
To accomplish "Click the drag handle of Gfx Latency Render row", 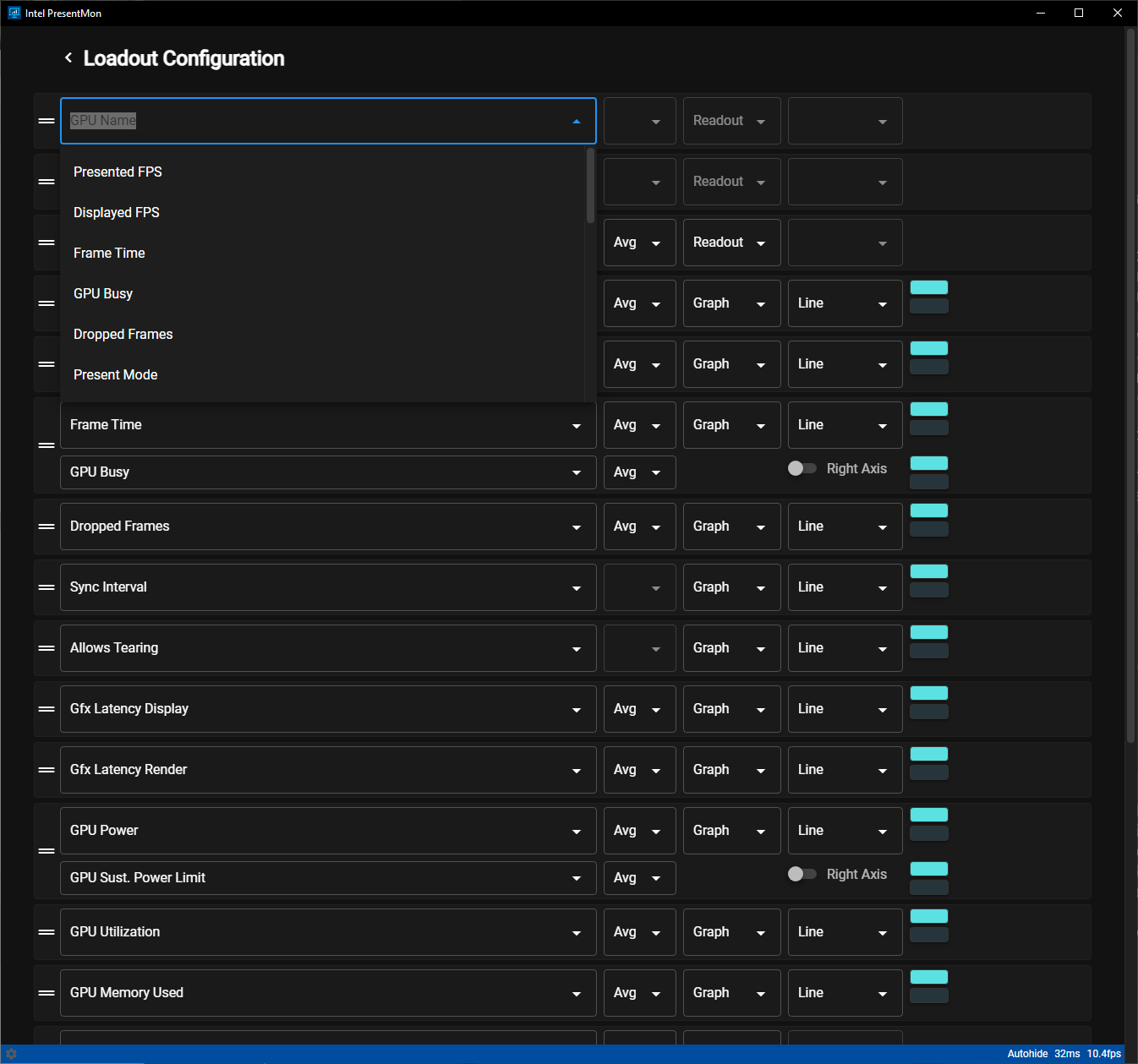I will (47, 770).
